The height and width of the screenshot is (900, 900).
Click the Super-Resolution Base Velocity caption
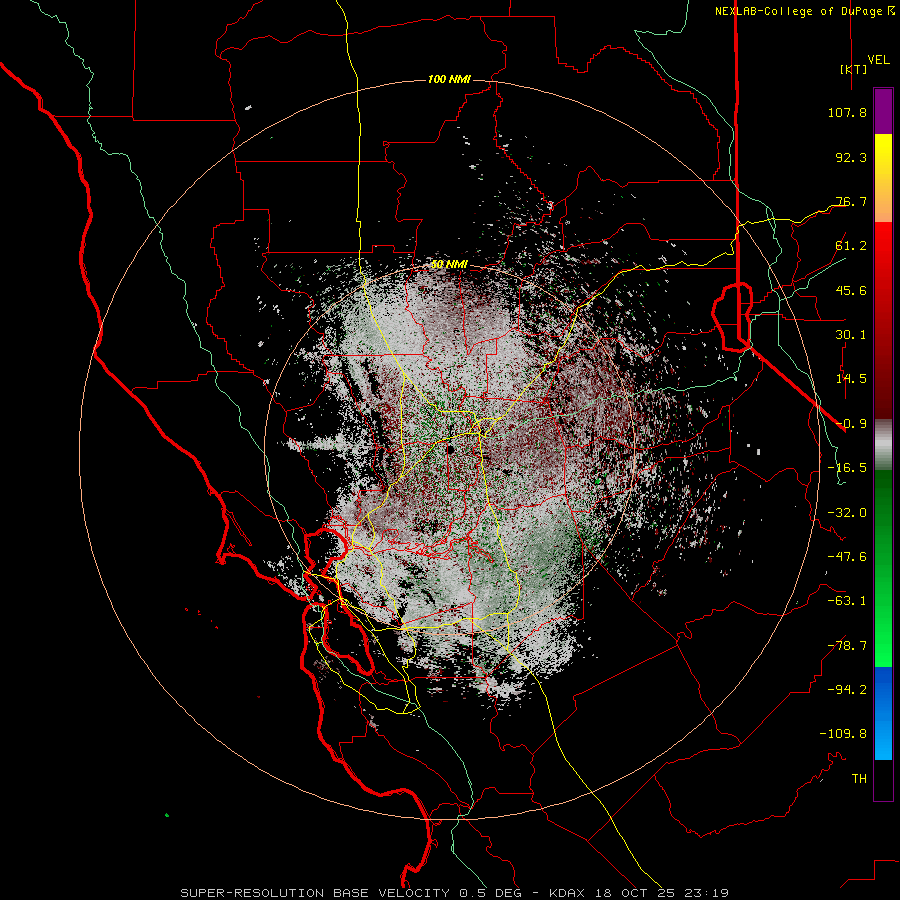pos(455,893)
